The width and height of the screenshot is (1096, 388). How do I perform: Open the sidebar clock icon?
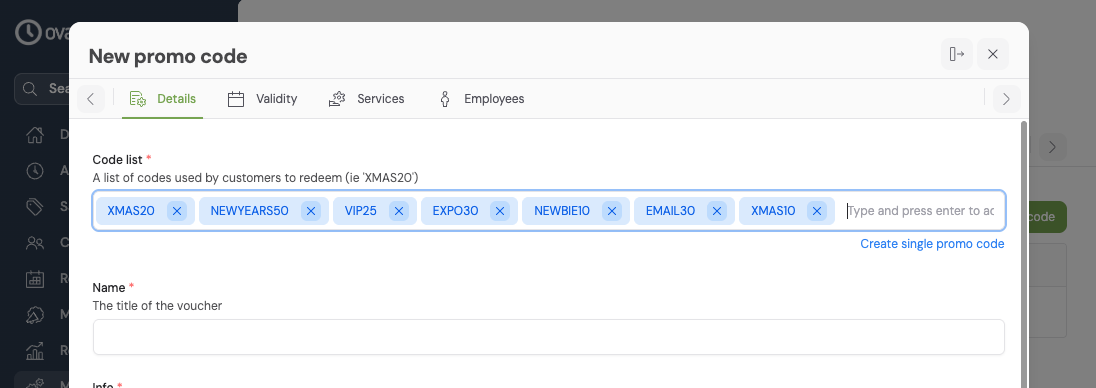tap(34, 171)
